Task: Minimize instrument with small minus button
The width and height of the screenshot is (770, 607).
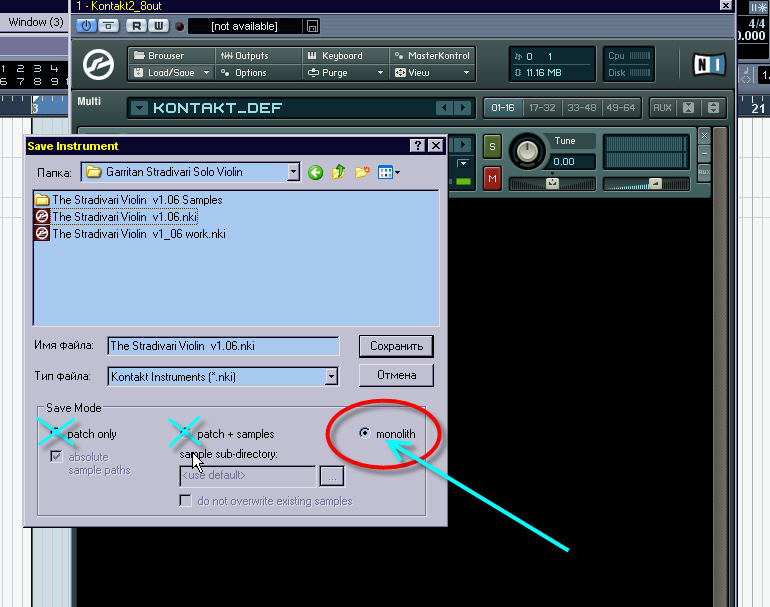Action: tap(704, 154)
